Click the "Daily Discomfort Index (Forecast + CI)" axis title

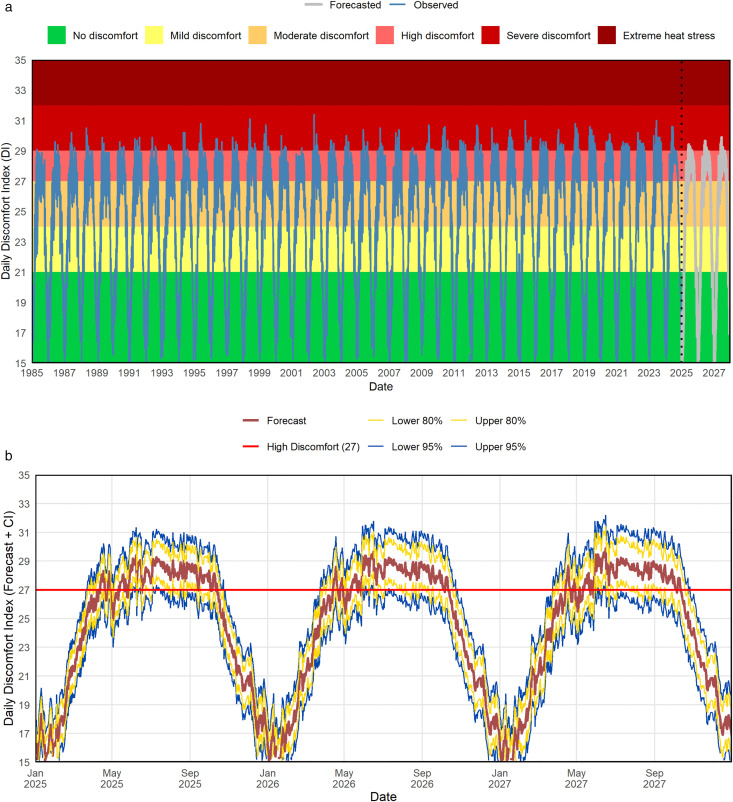(x=9, y=618)
